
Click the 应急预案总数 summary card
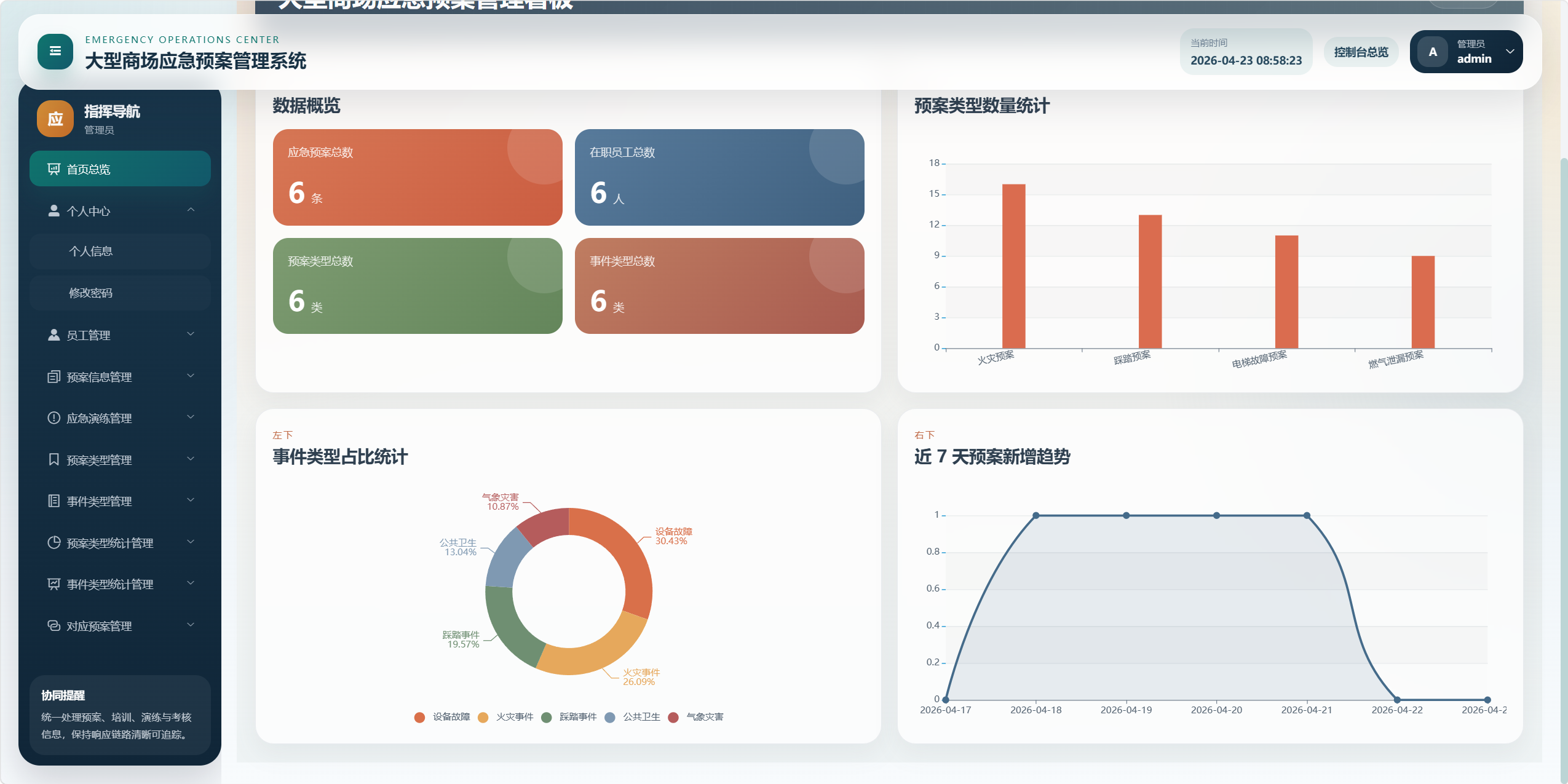point(418,177)
